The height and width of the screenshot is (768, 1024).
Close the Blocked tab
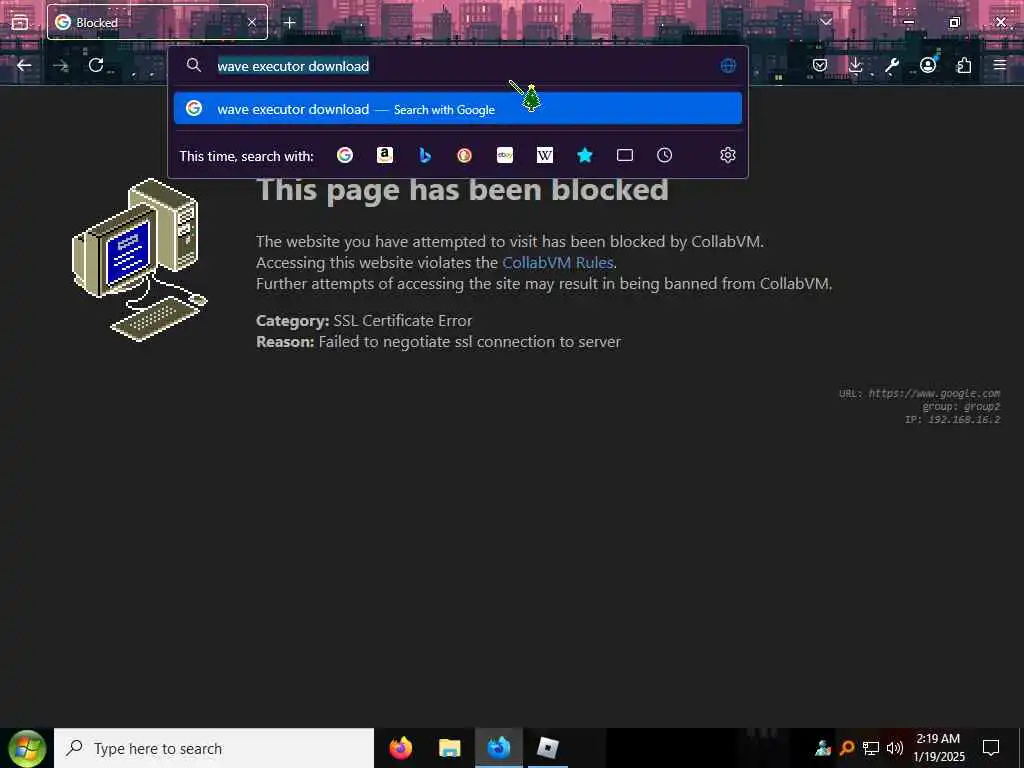click(x=251, y=22)
